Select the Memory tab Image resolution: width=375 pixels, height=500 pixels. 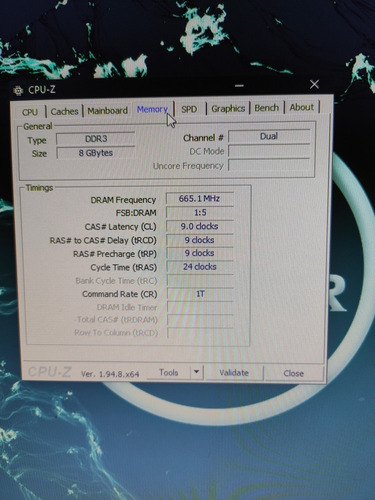tap(152, 109)
